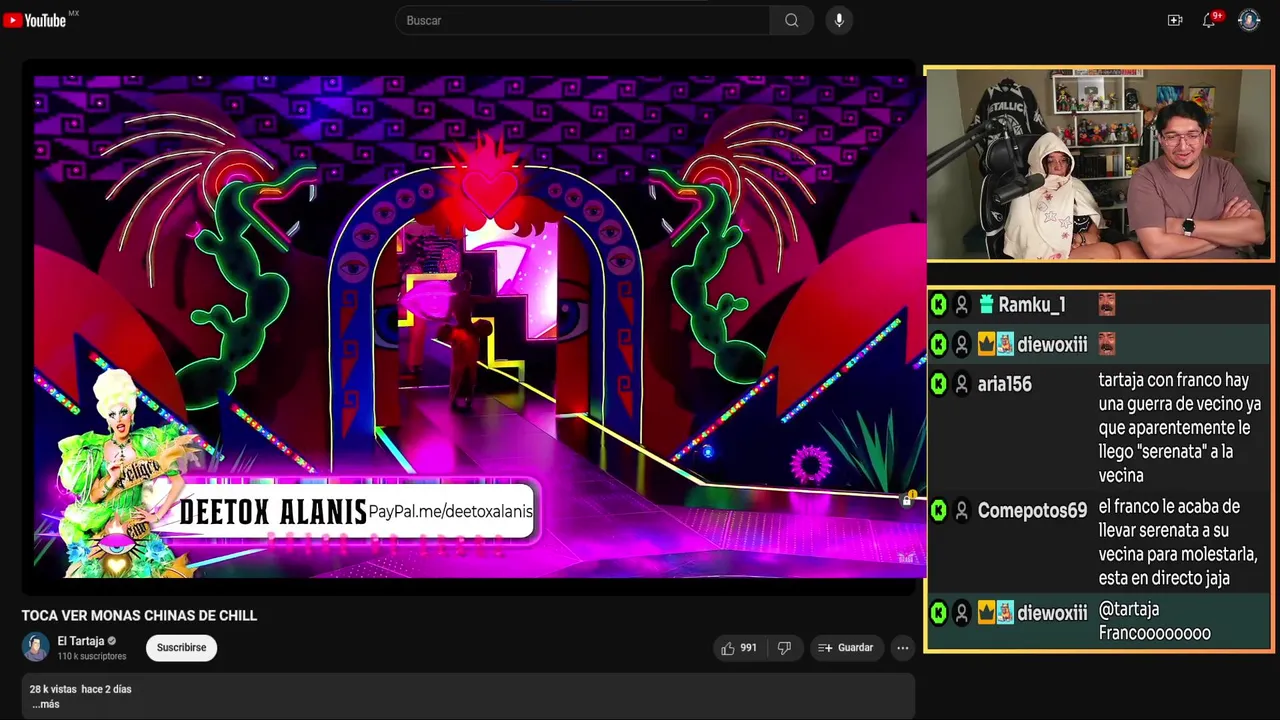Expand description with ...más
The width and height of the screenshot is (1280, 720).
click(45, 704)
